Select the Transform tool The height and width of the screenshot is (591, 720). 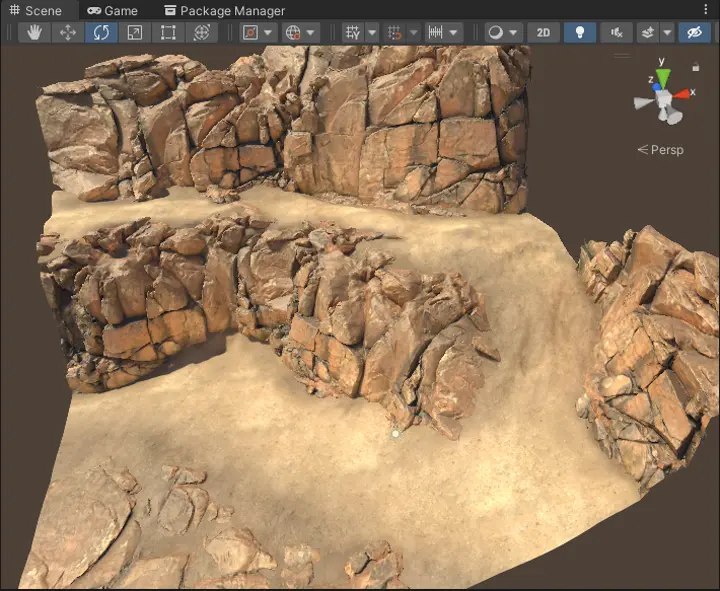click(202, 33)
